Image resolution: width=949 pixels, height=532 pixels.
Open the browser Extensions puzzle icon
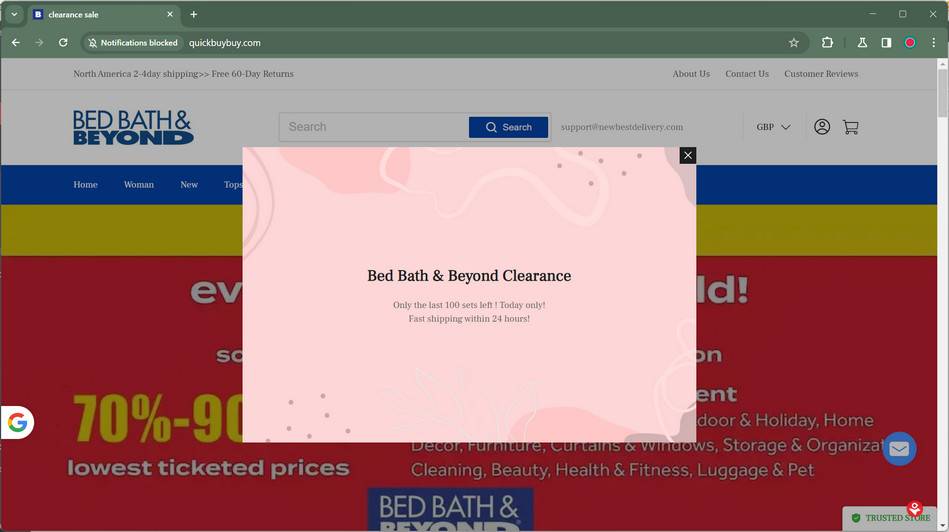[x=827, y=42]
